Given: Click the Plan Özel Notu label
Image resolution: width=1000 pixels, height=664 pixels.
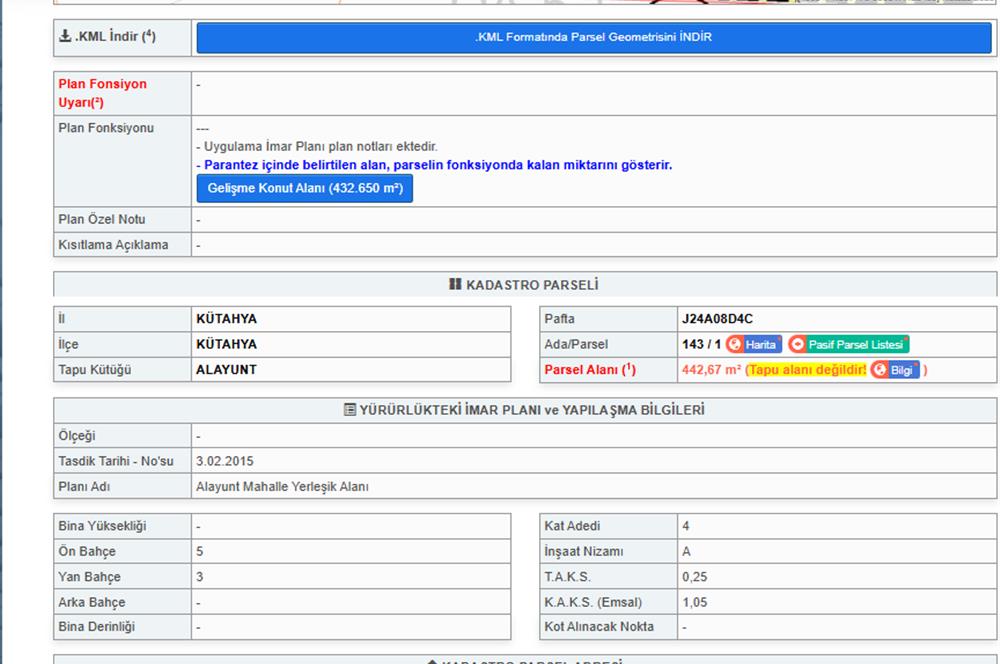Looking at the screenshot, I should pos(102,219).
